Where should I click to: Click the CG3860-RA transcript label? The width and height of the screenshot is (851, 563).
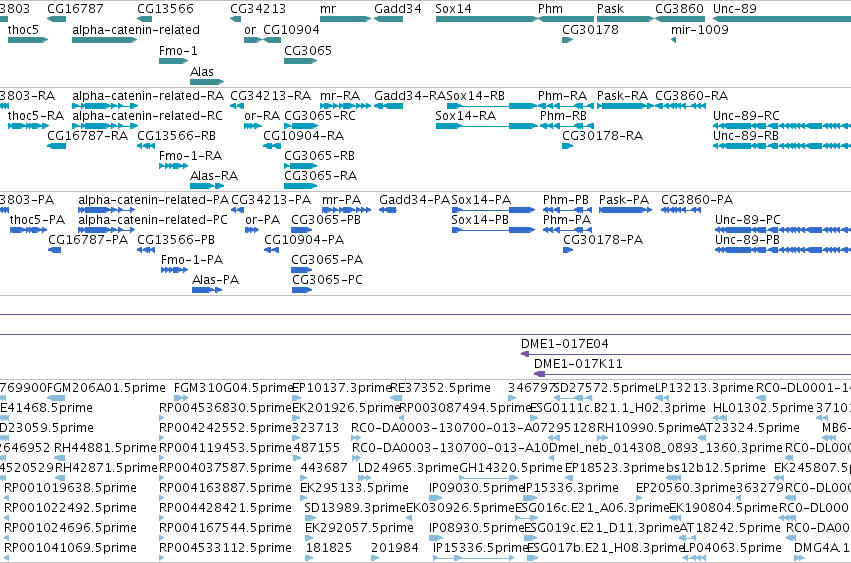coord(691,96)
